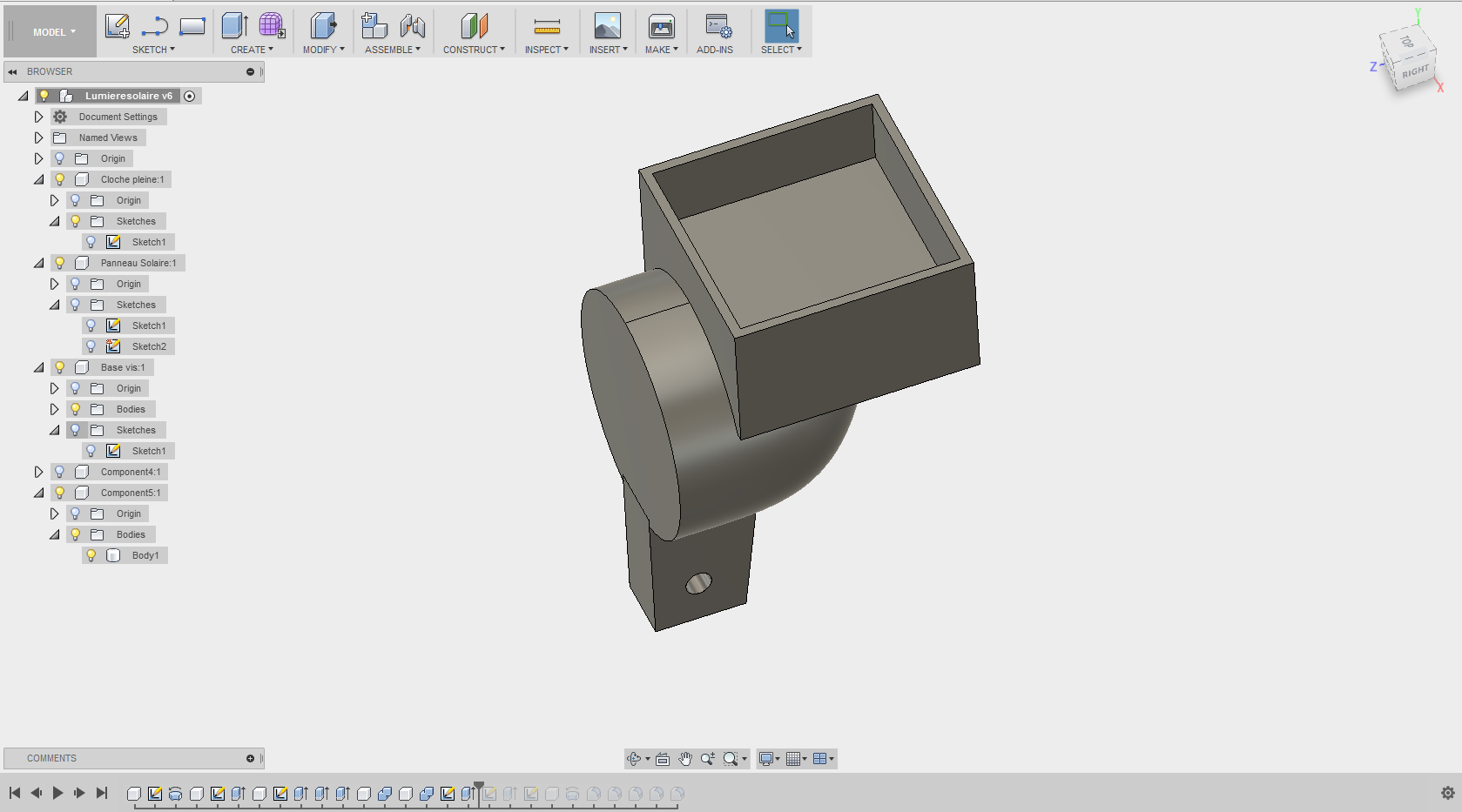
Task: Open the MODIFY menu
Action: click(x=324, y=50)
